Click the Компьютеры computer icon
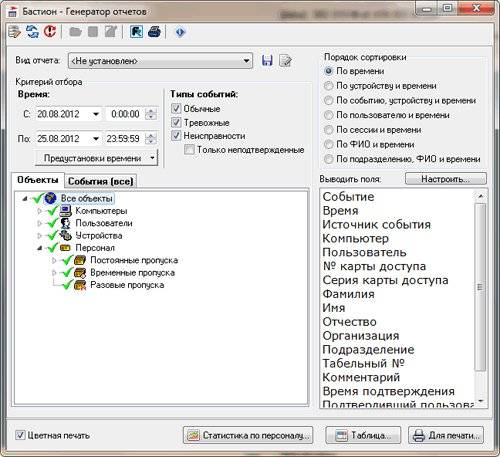500x457 pixels. coord(66,211)
